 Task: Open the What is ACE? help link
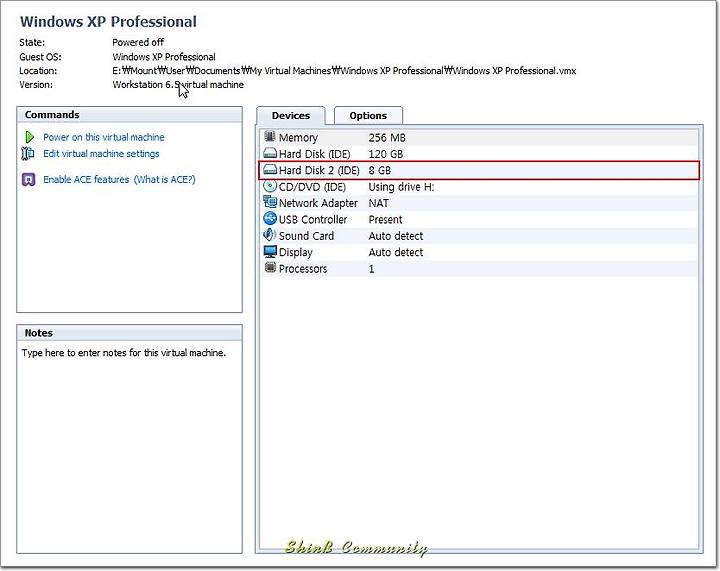tap(164, 179)
